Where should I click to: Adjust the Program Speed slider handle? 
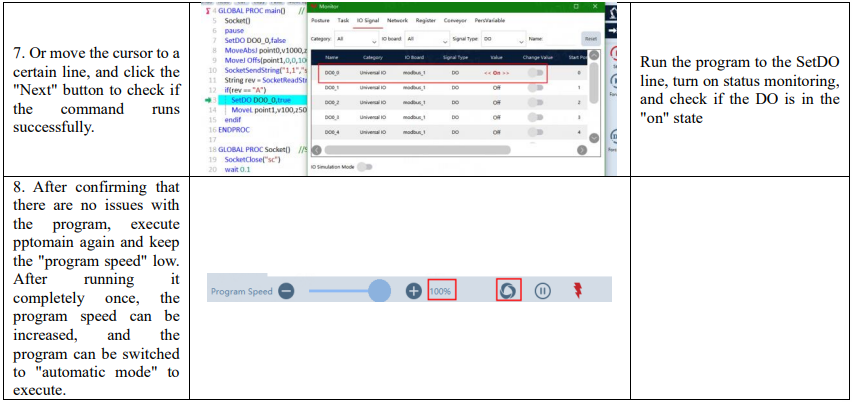coord(379,291)
